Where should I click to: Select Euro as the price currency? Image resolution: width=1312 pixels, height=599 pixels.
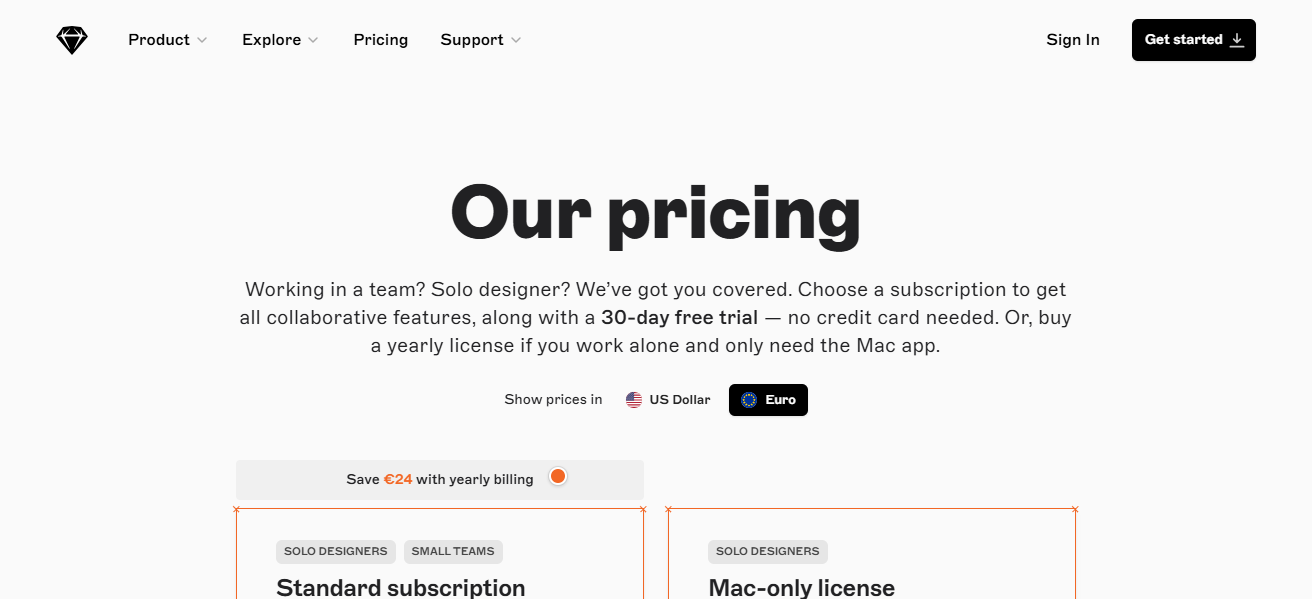(780, 400)
